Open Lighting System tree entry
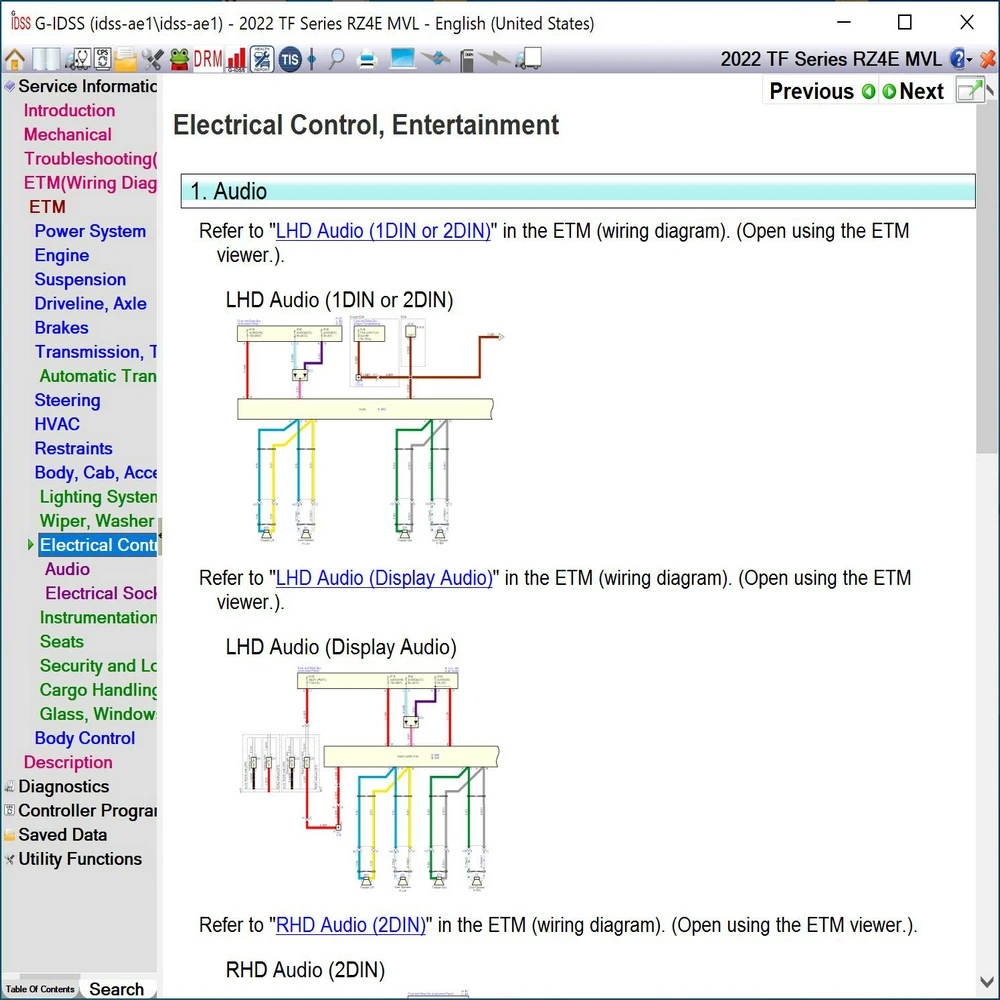 (98, 497)
